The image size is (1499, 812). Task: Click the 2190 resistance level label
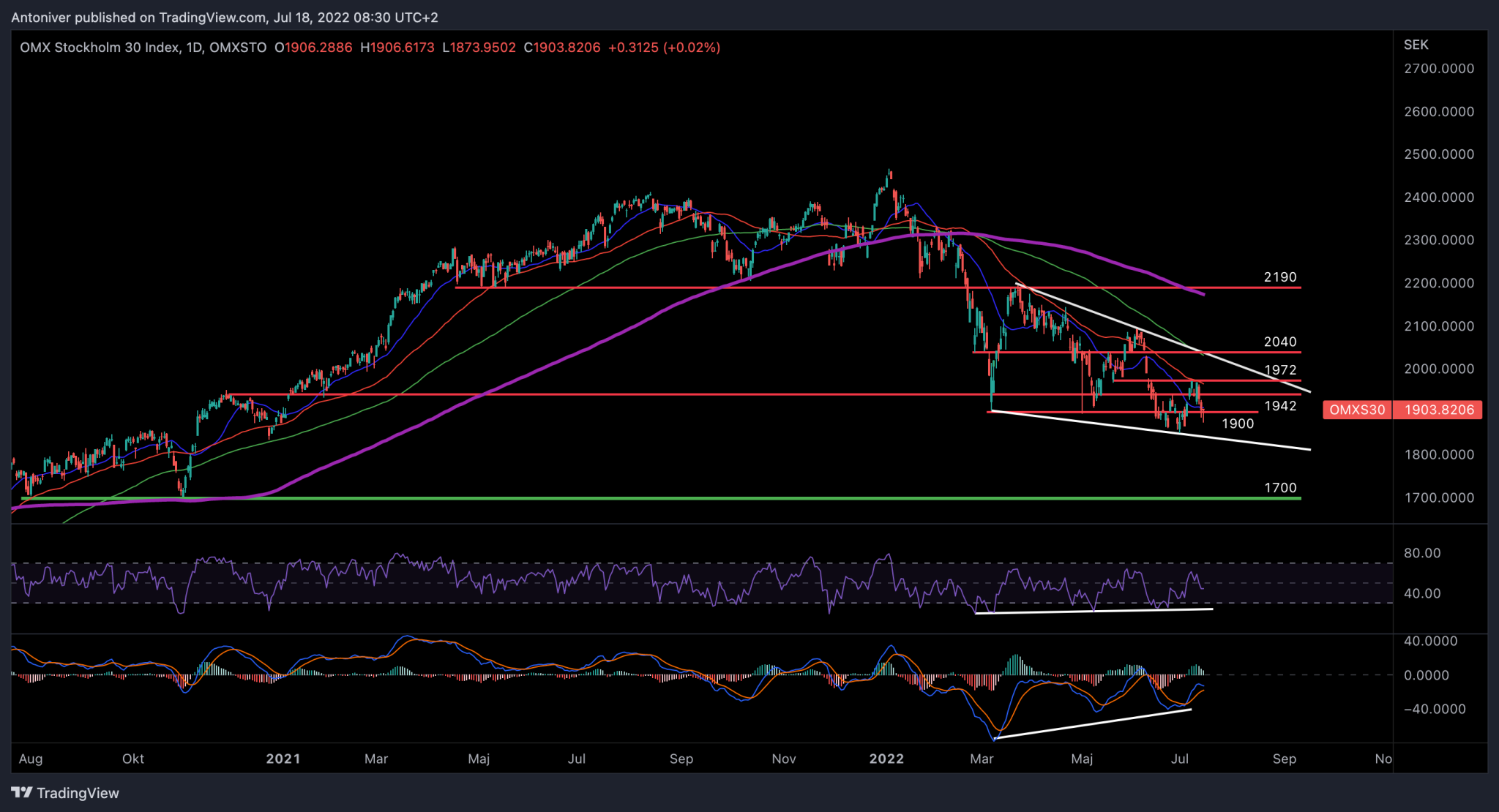point(1279,277)
